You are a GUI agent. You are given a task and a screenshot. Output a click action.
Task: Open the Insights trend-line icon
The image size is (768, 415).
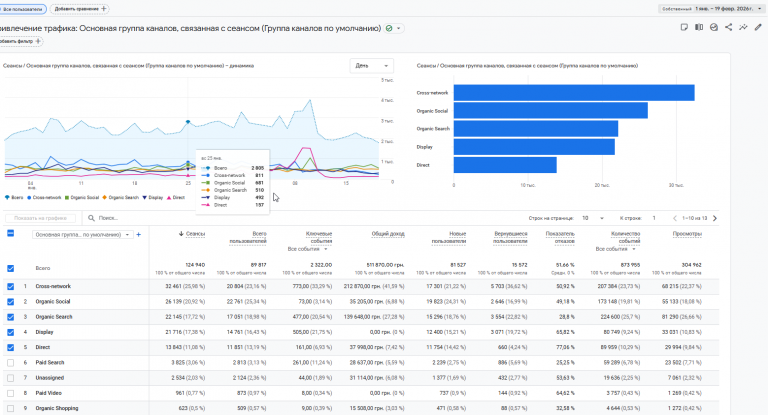743,27
